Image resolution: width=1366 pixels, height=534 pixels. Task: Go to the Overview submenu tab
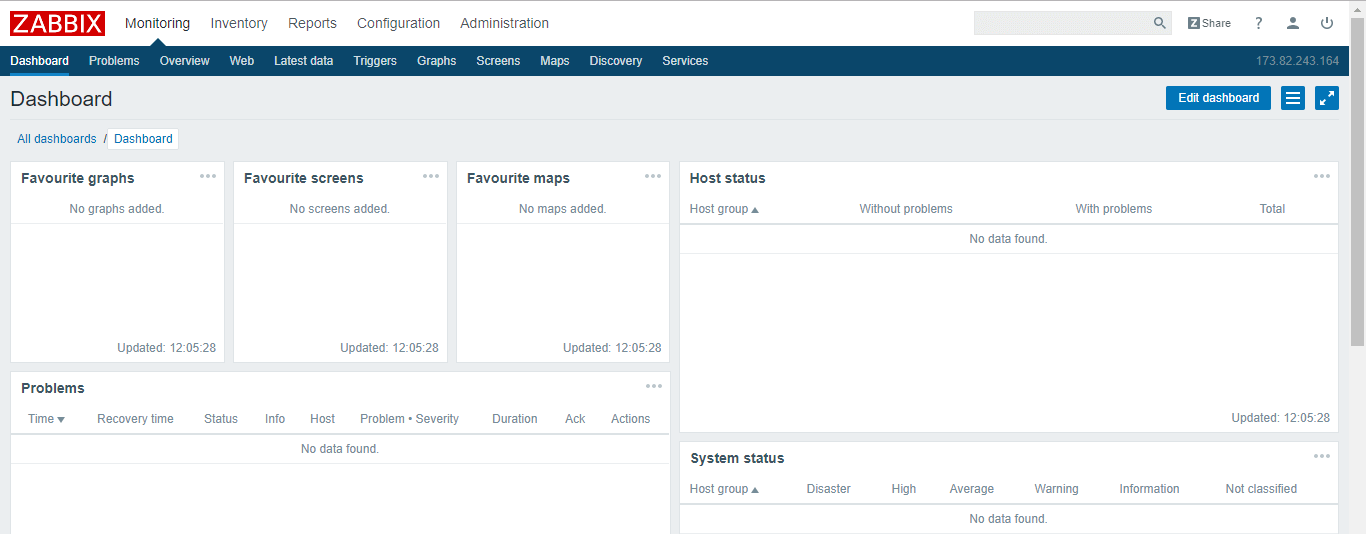[185, 61]
